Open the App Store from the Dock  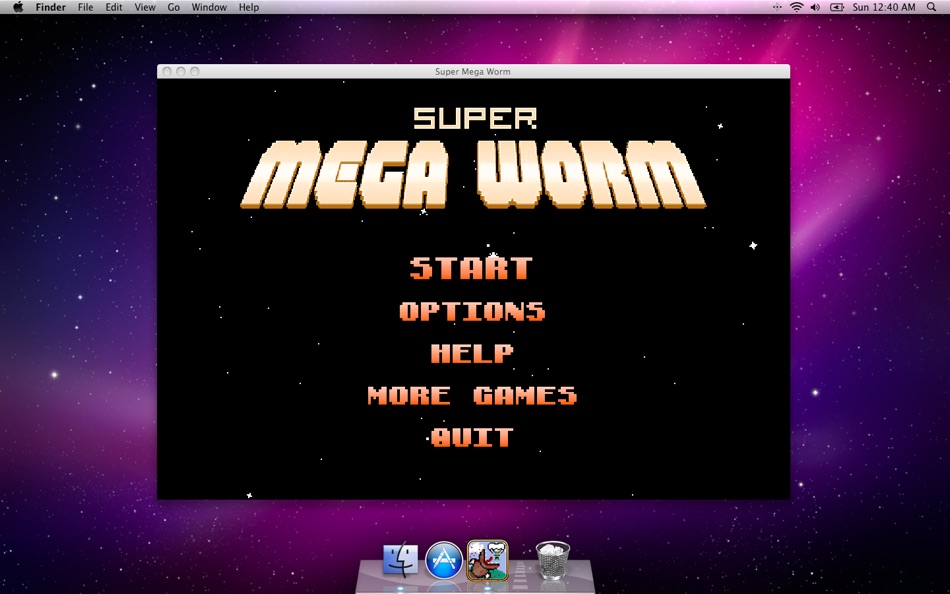point(443,559)
